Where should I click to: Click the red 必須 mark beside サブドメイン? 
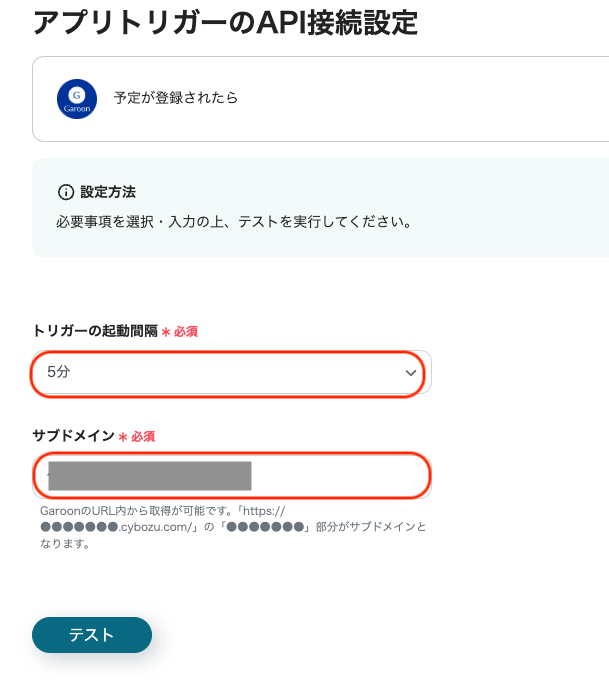[138, 436]
